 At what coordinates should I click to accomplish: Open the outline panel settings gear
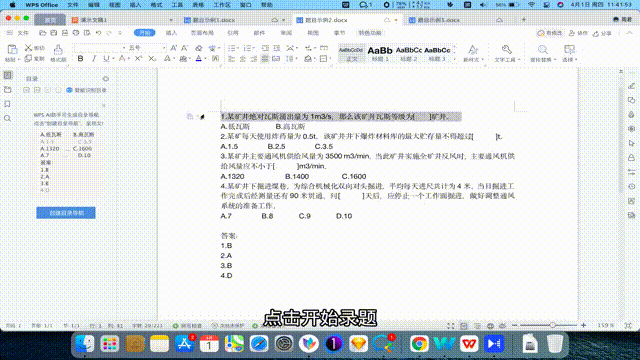pyautogui.click(x=106, y=79)
